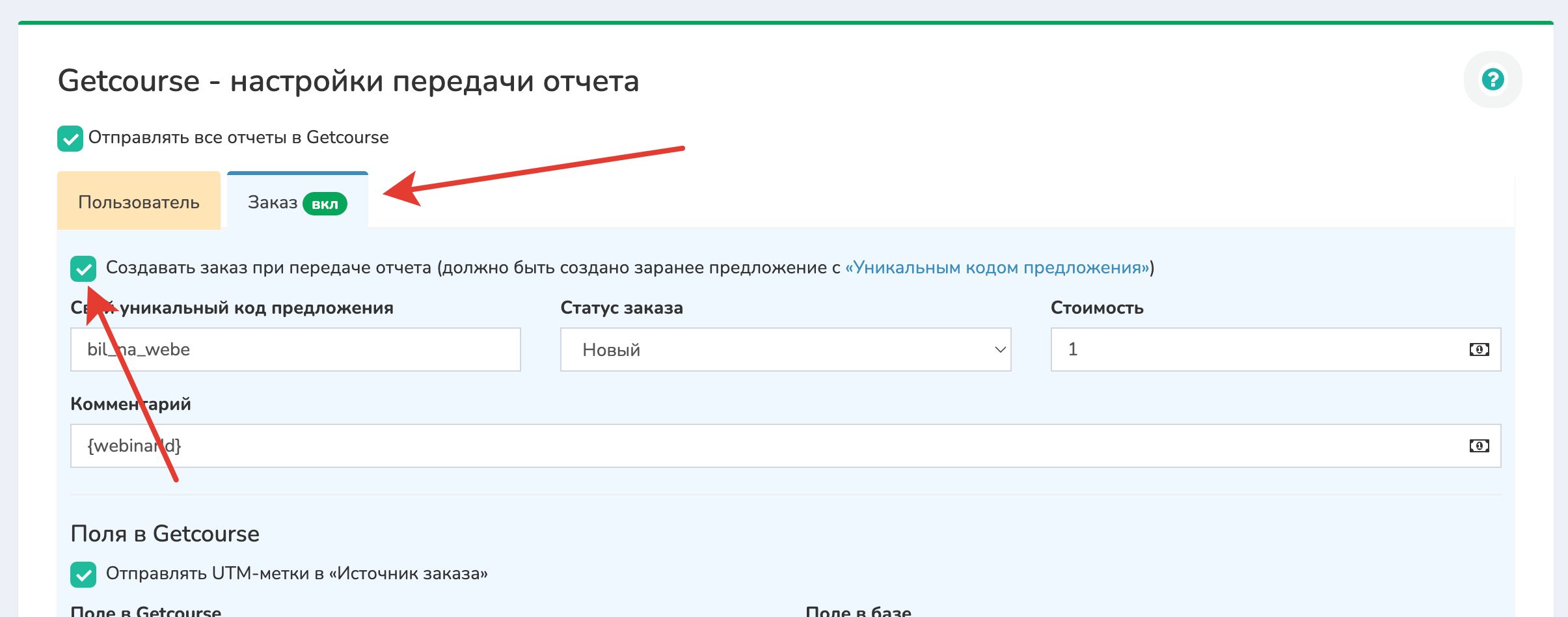Focus the unique offer code field 'bil_na_webe'
Viewport: 1568px width, 617px height.
pos(295,350)
